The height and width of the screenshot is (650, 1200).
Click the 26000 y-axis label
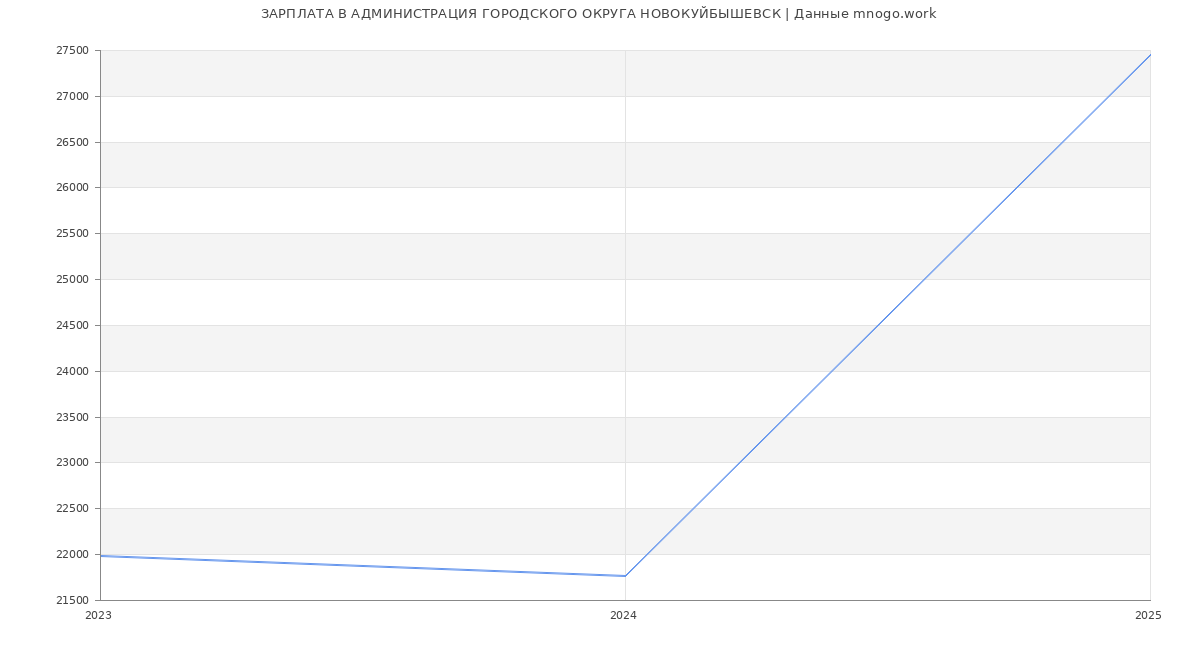[72, 188]
